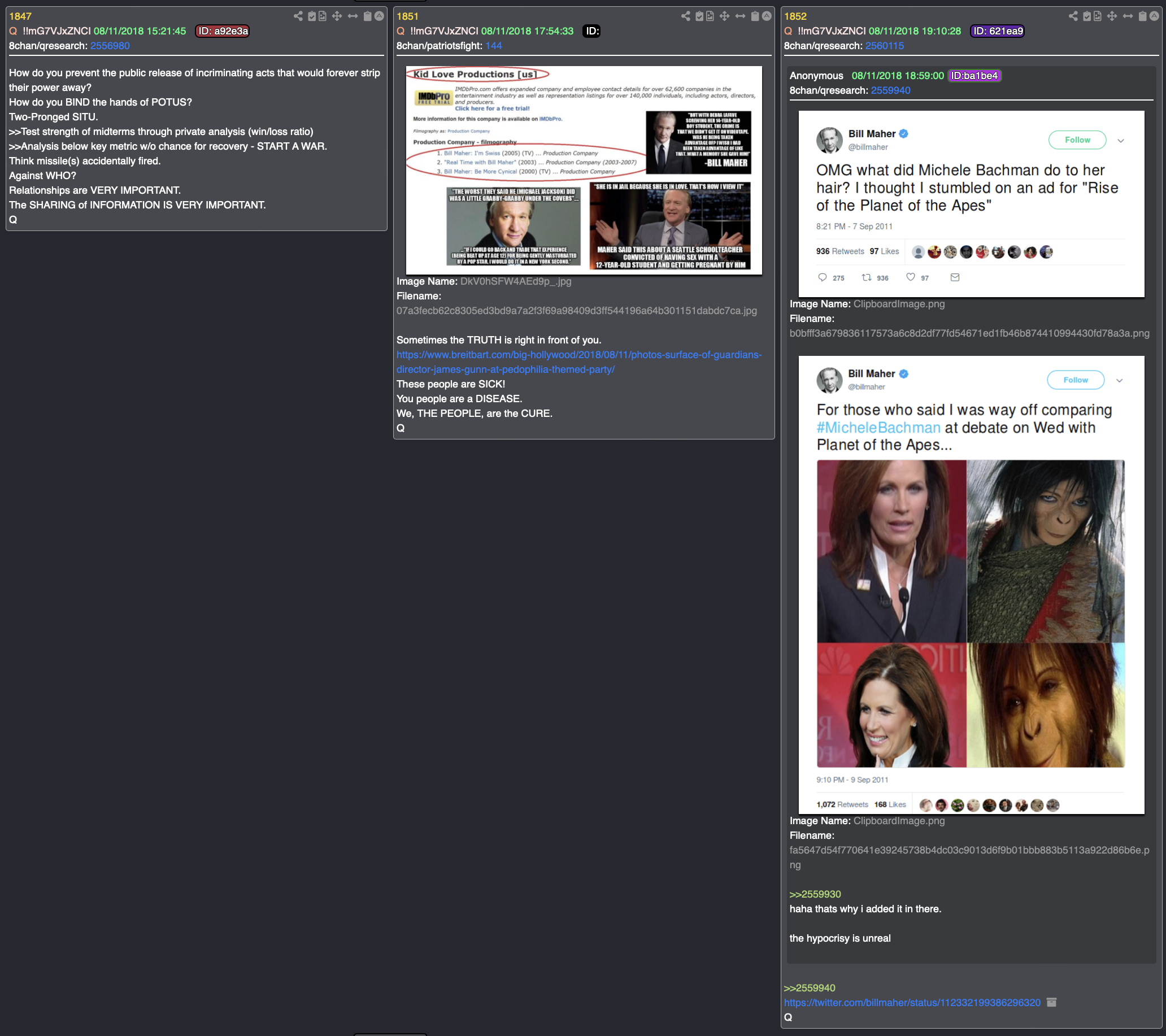The height and width of the screenshot is (1036, 1166).
Task: Follow the >>2559940 reply reference in Q's post
Action: [809, 987]
